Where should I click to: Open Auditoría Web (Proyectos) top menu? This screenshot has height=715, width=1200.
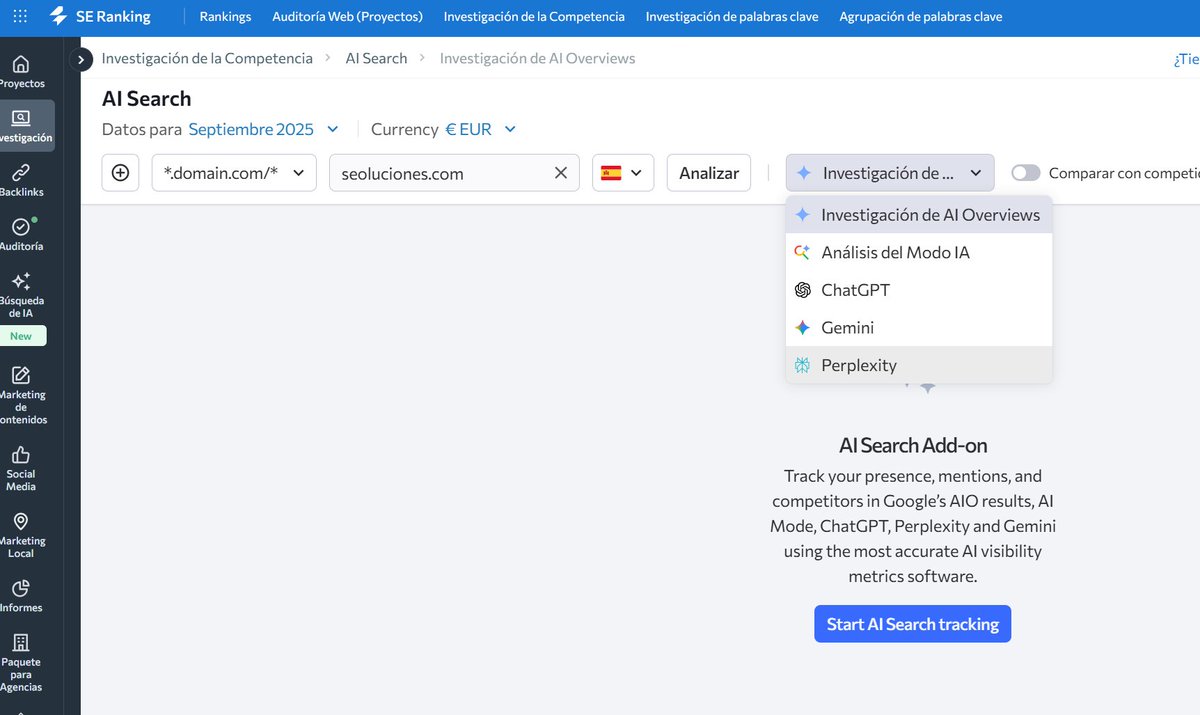[347, 17]
